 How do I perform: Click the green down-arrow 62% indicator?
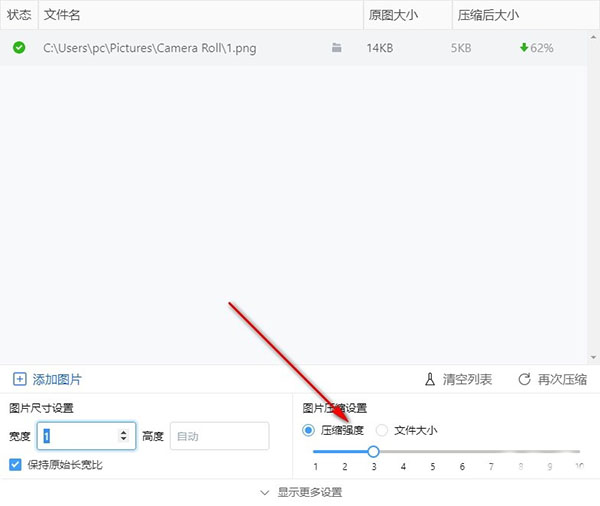pyautogui.click(x=536, y=47)
